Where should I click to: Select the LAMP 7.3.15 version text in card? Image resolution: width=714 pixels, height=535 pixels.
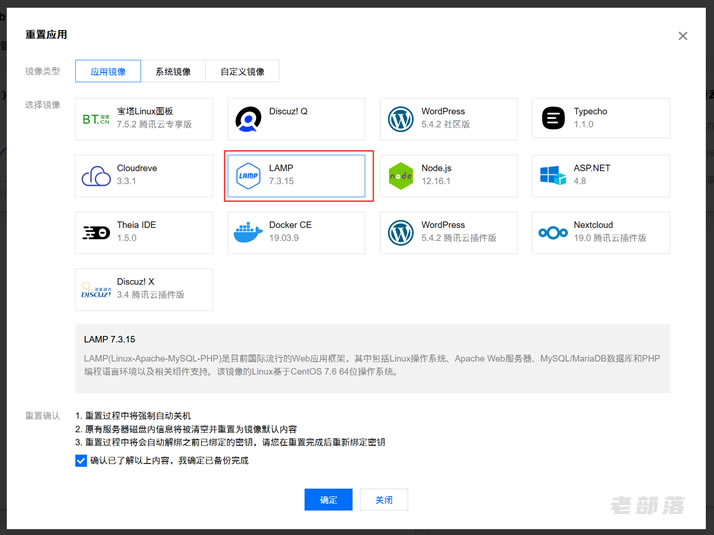[281, 181]
